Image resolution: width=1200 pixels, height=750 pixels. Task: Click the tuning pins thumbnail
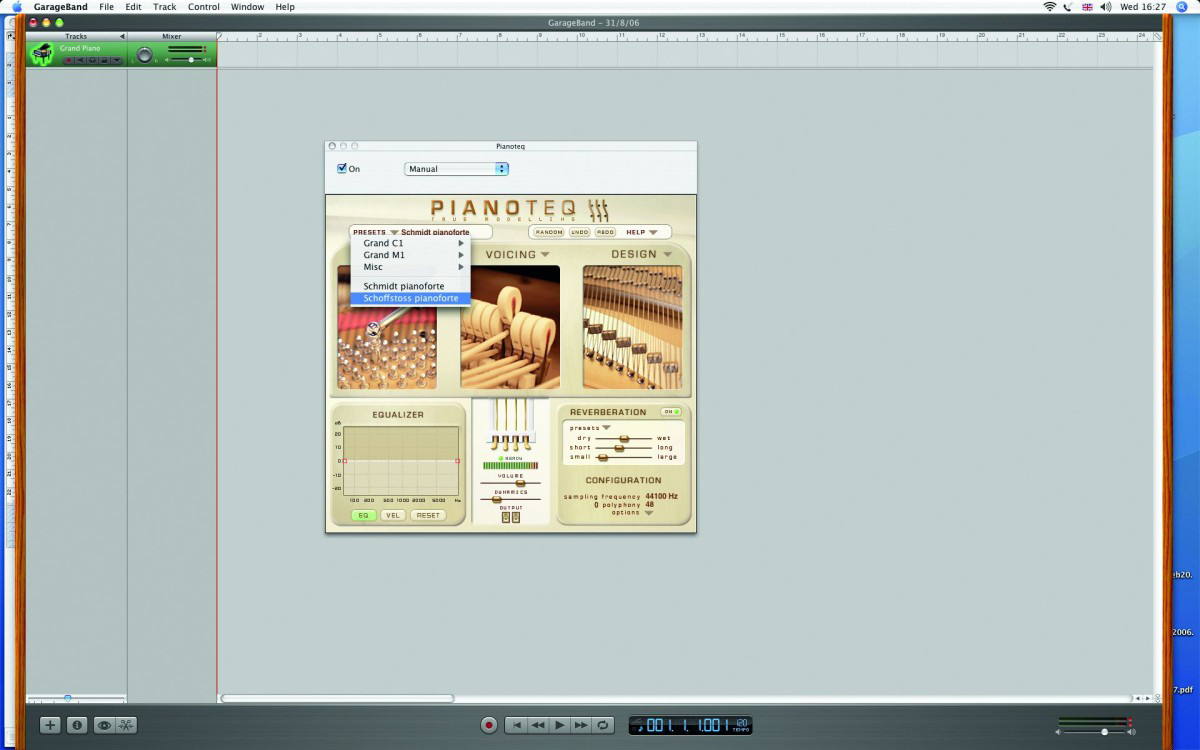[x=387, y=347]
